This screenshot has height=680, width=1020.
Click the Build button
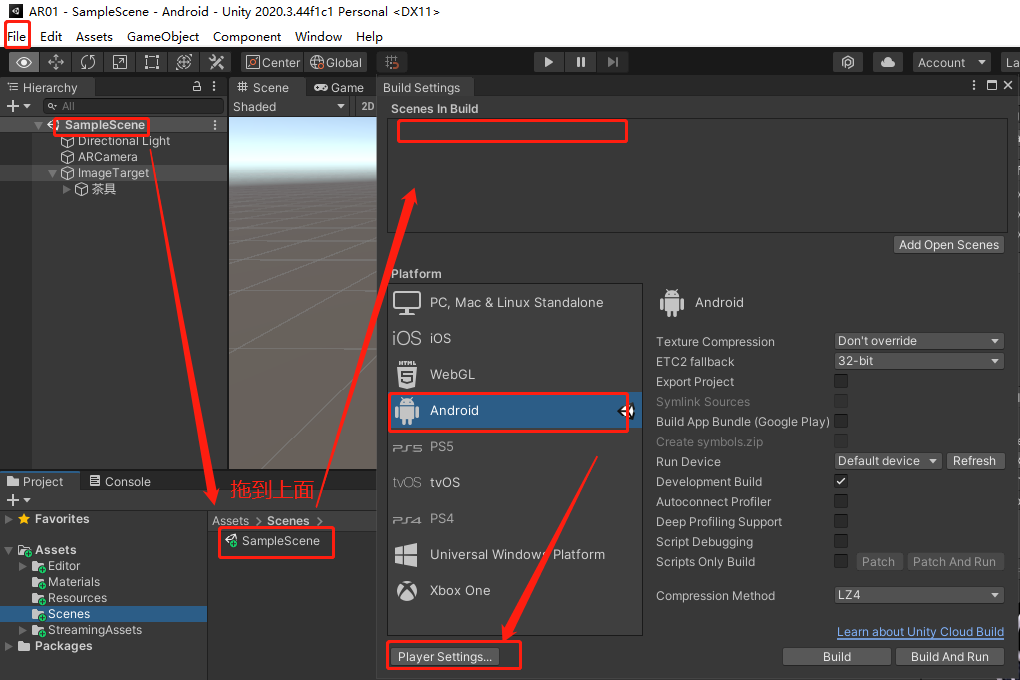pos(837,657)
